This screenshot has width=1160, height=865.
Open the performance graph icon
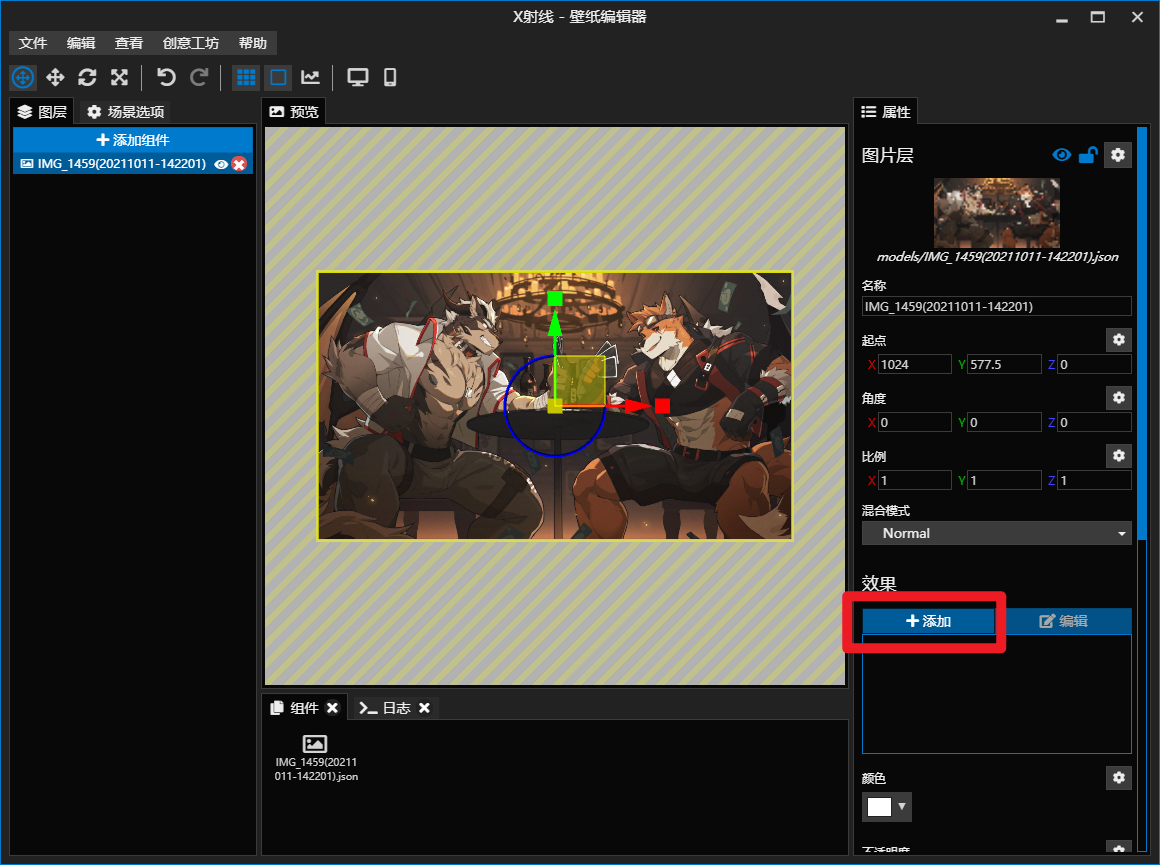click(x=311, y=77)
